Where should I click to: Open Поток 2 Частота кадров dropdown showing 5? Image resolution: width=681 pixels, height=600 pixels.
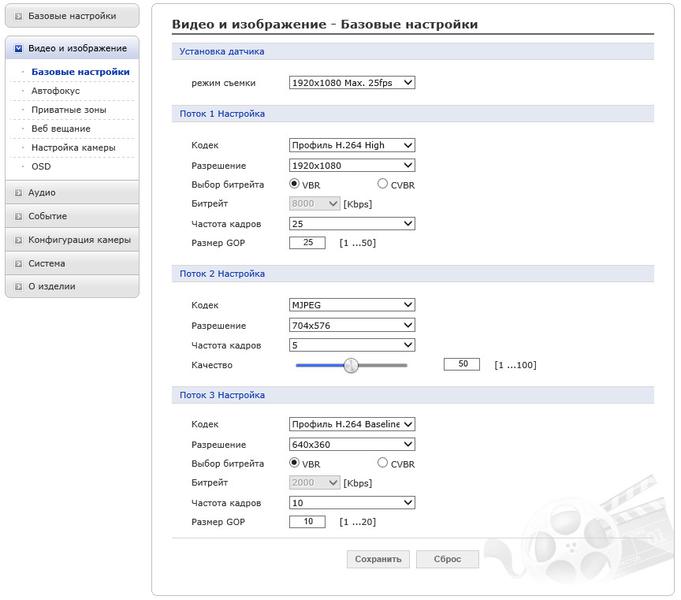coord(352,345)
